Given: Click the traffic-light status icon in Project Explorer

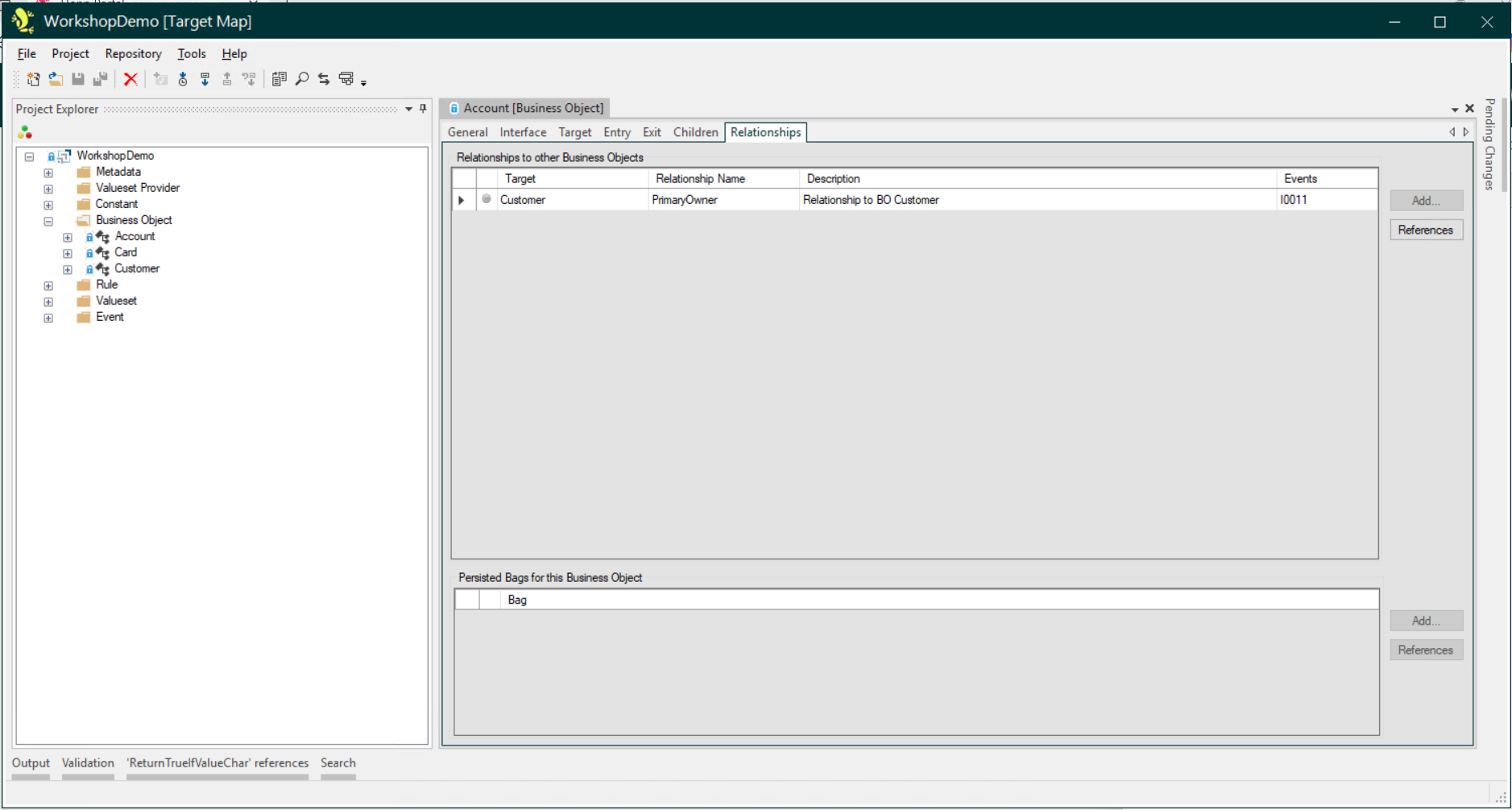Looking at the screenshot, I should 25,132.
